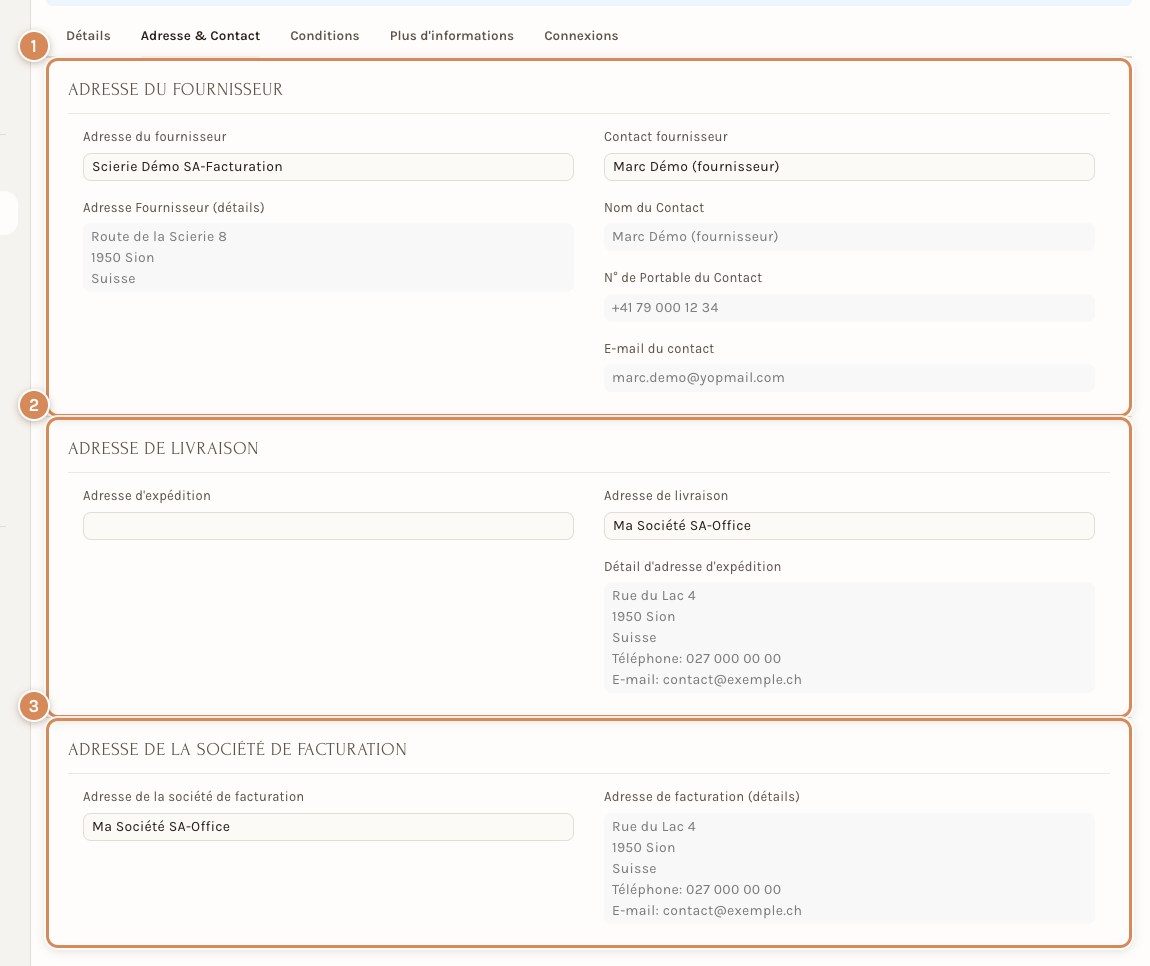
Task: Click the Détail d'adresse d'expédition label
Action: click(x=692, y=567)
